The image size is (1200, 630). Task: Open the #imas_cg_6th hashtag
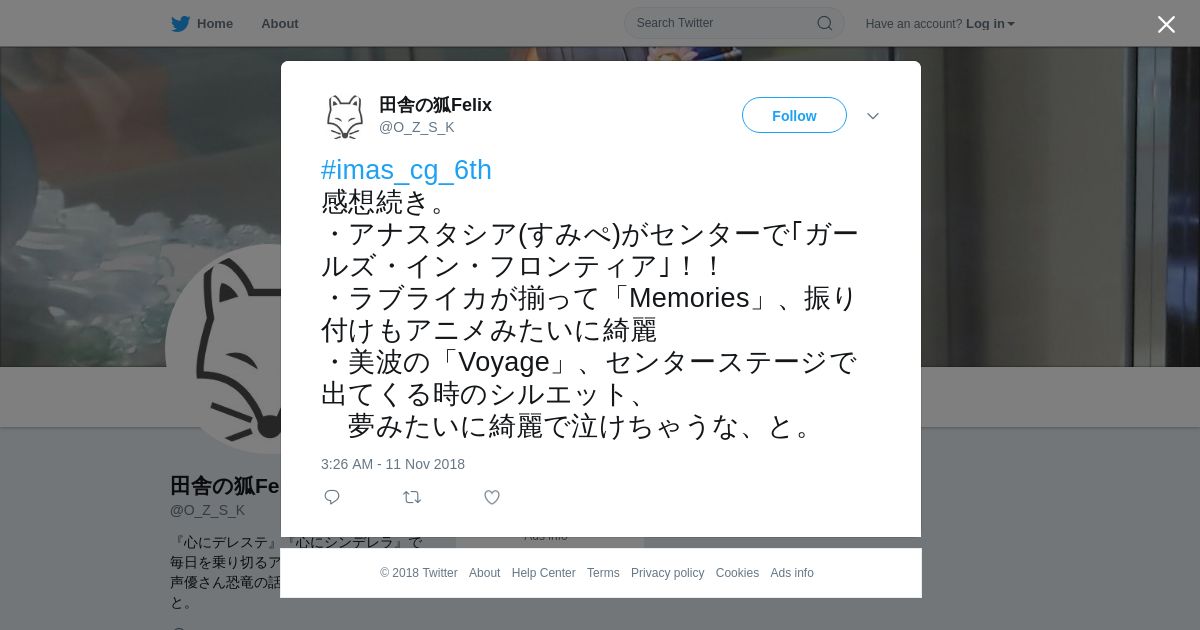[x=406, y=170]
